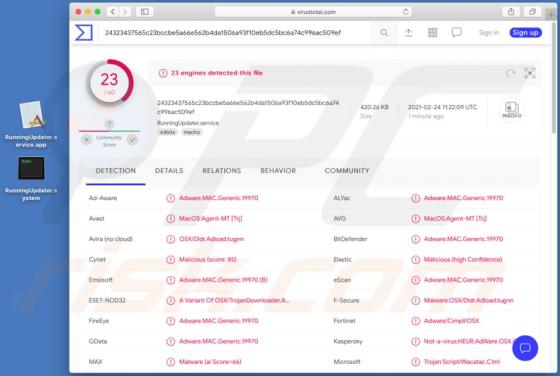
Task: Reload page using address bar icon
Action: tap(406, 12)
